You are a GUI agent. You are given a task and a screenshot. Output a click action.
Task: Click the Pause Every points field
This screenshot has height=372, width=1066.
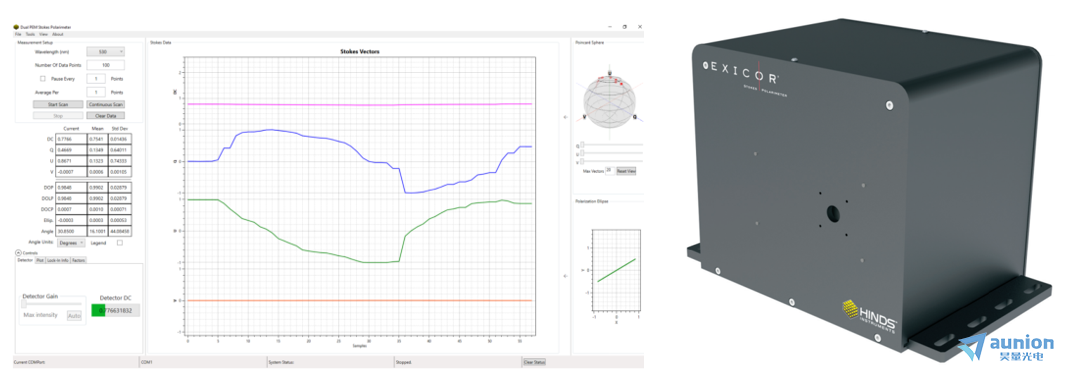97,79
